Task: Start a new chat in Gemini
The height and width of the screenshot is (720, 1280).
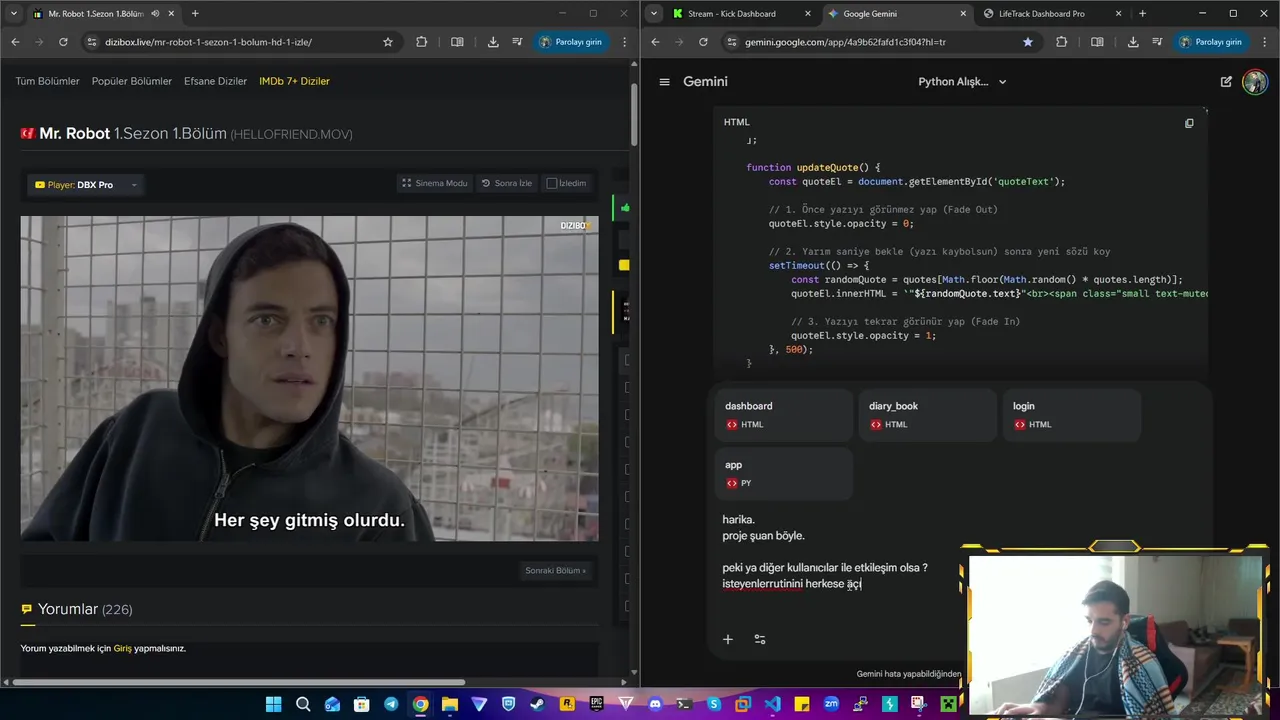Action: (x=1226, y=82)
